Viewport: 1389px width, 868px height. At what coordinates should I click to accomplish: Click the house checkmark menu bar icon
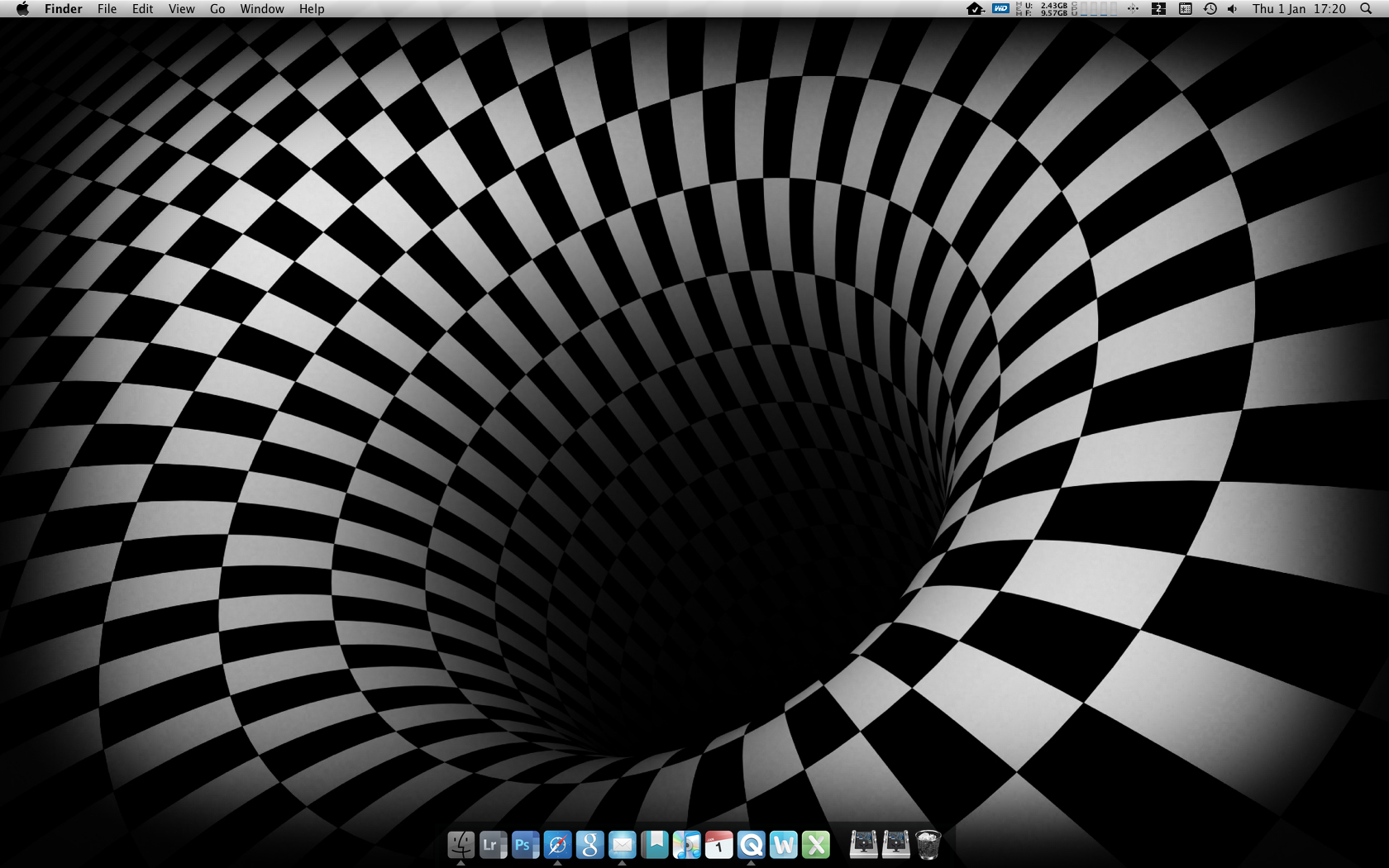click(975, 9)
